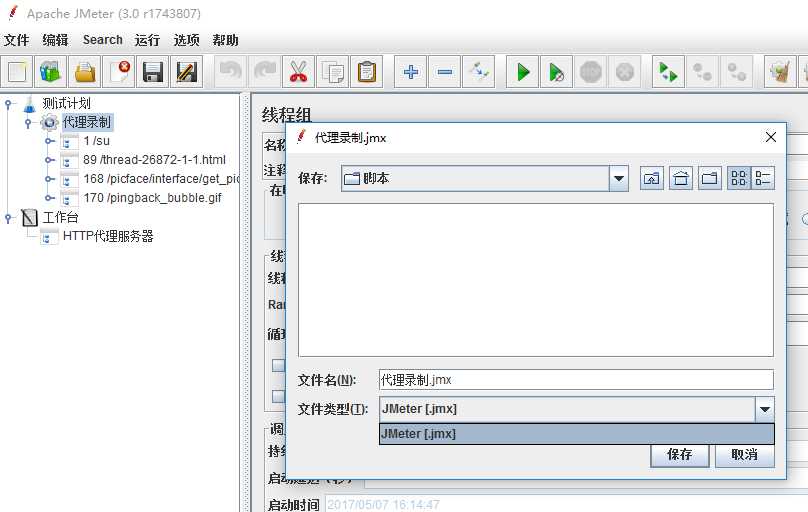808x512 pixels.
Task: Select 170 /pingback_bubble.gif in tree
Action: 153,198
